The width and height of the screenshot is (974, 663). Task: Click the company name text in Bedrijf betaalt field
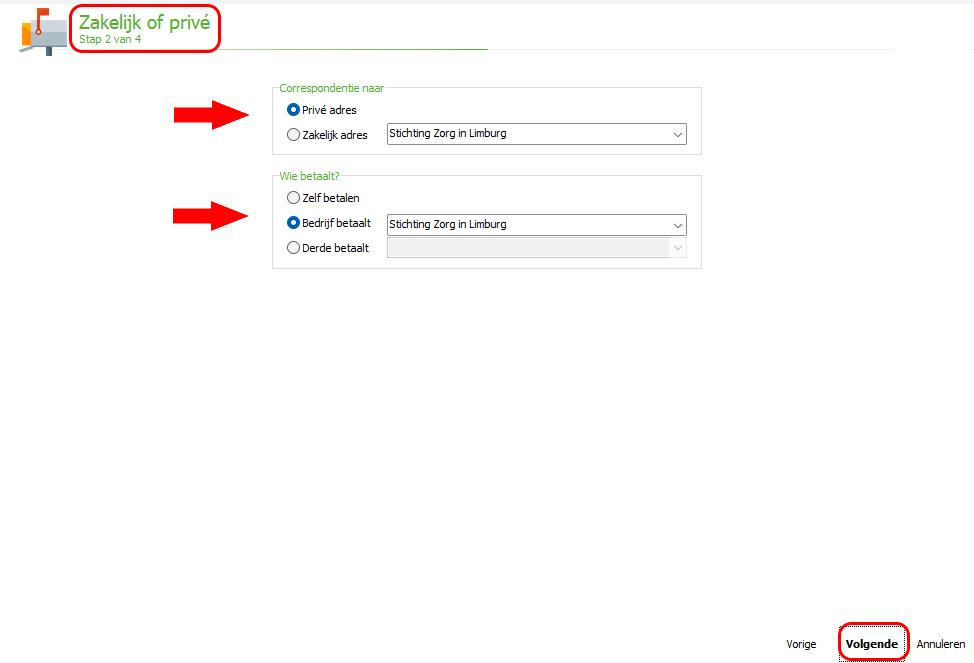447,224
